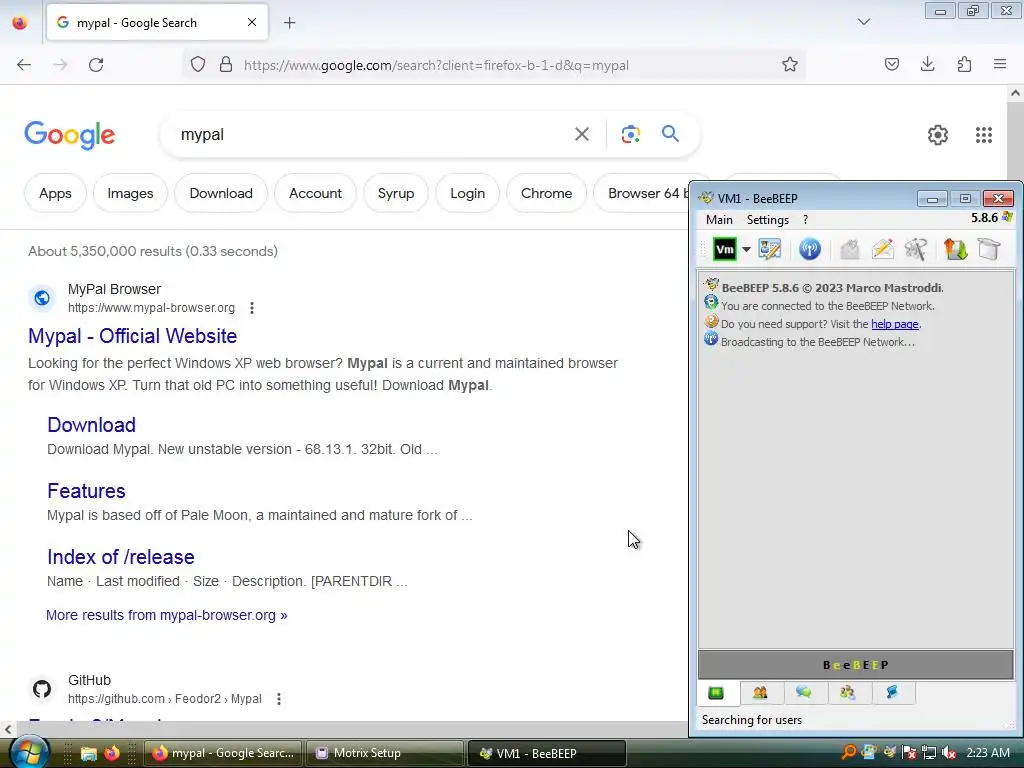Select the groups tab in BeeBEEP bottom bar

click(848, 693)
